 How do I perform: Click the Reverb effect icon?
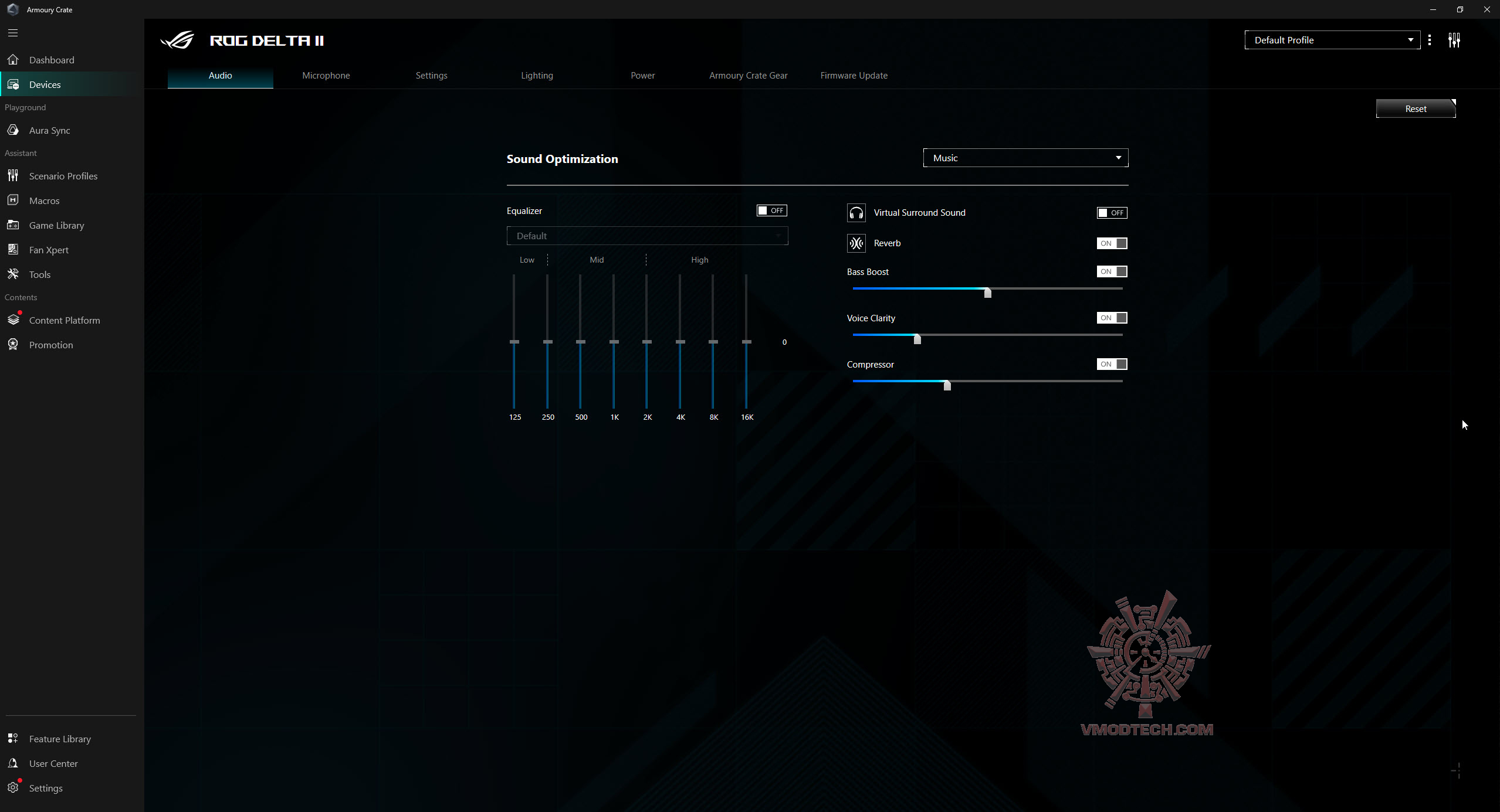click(x=856, y=243)
